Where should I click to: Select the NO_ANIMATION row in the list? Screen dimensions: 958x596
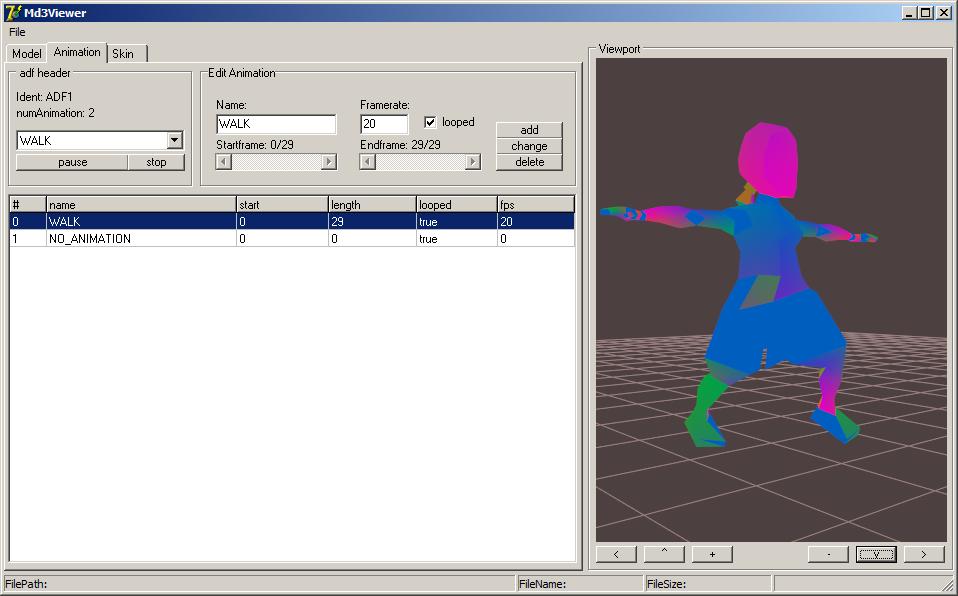click(x=140, y=239)
